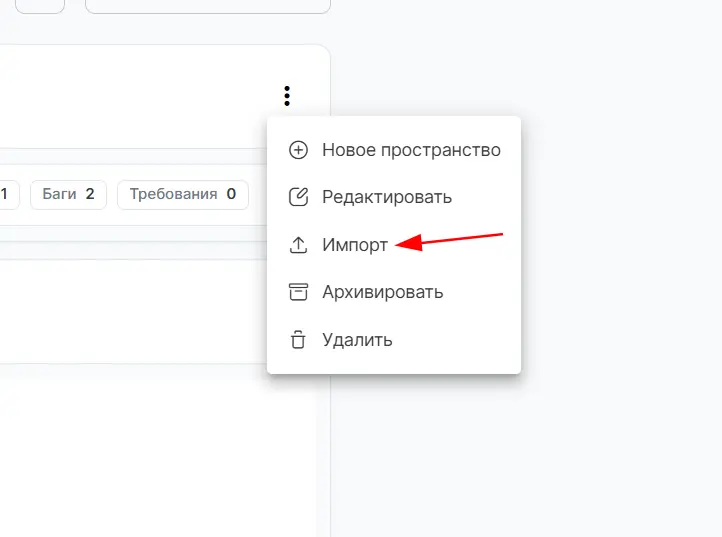Click the trash can icon
Image resolution: width=722 pixels, height=537 pixels.
(x=298, y=340)
